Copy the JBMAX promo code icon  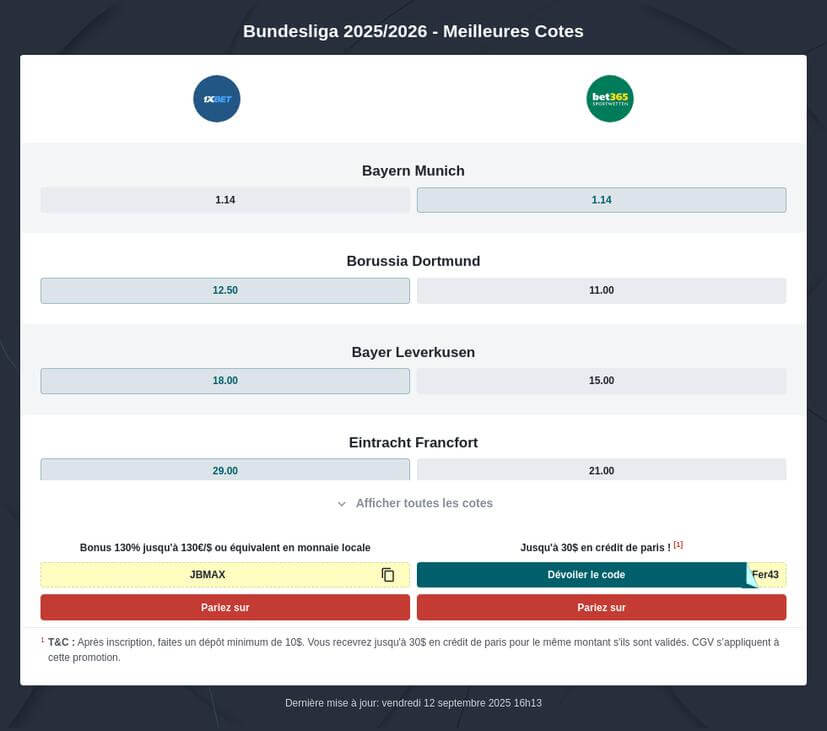tap(388, 575)
